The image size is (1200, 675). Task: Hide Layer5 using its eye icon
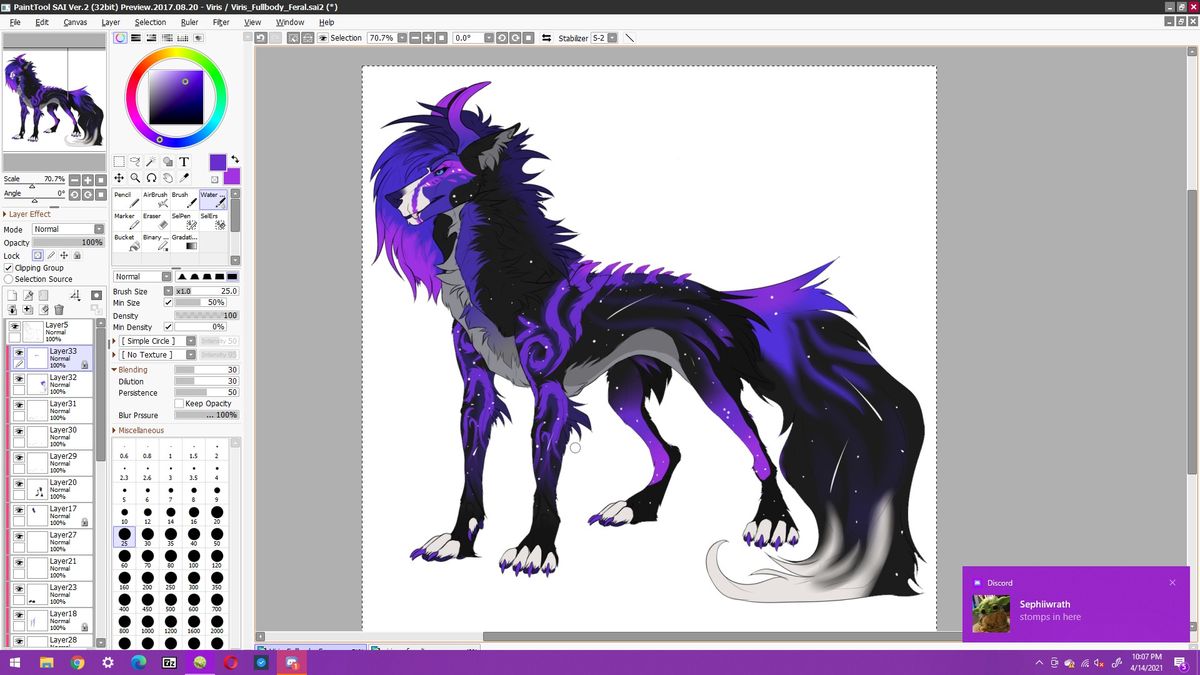[x=15, y=326]
